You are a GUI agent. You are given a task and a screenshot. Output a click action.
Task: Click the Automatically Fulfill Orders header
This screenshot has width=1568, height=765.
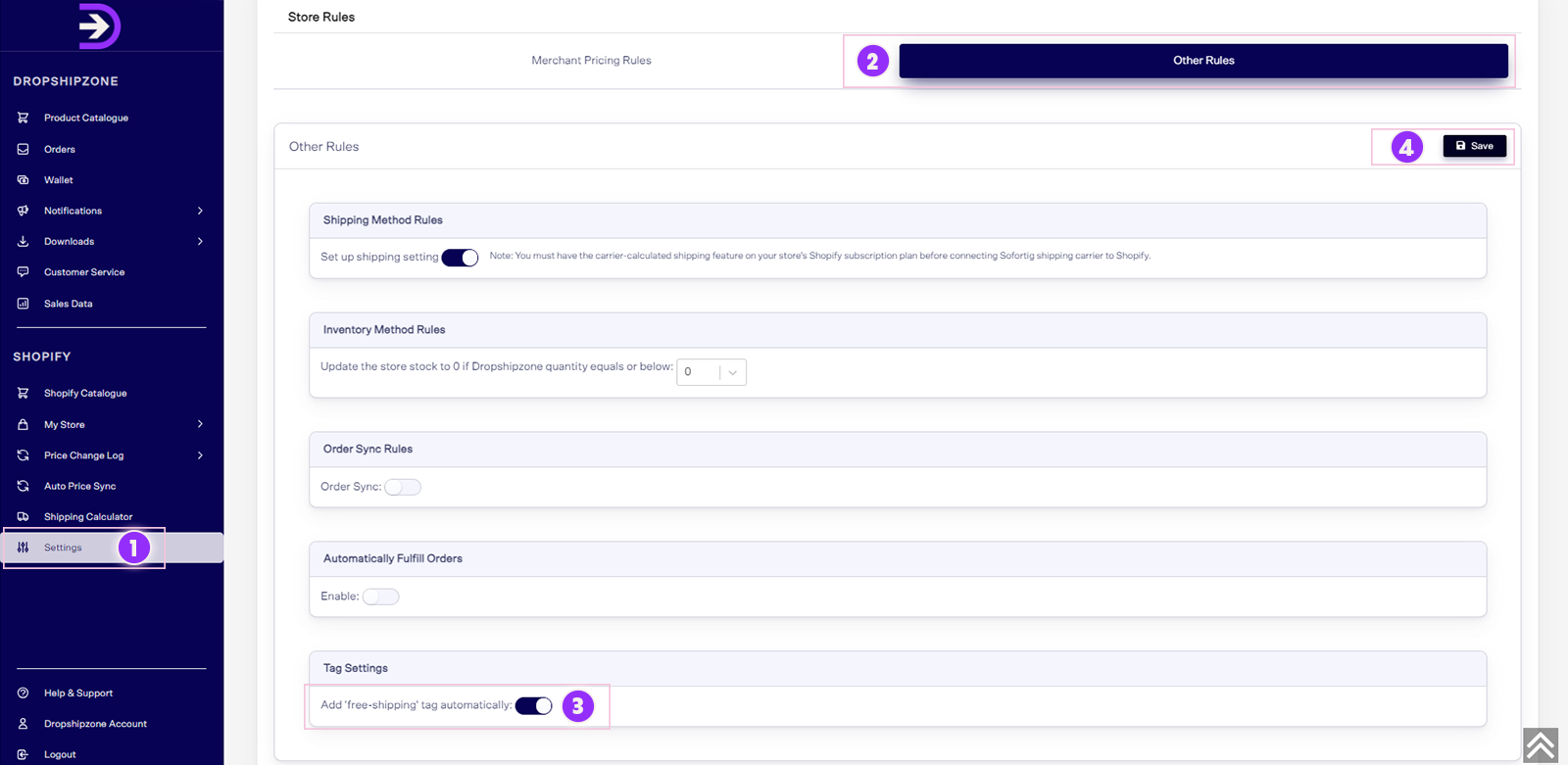click(x=393, y=558)
